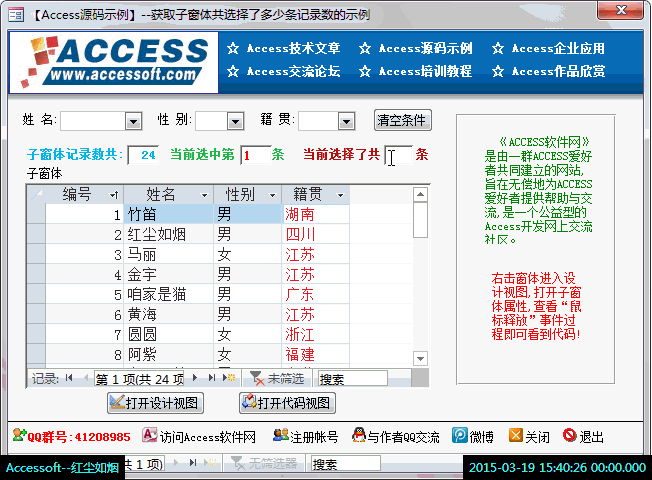Click the name cell 圆圆
This screenshot has width=652, height=480.
pyautogui.click(x=168, y=334)
